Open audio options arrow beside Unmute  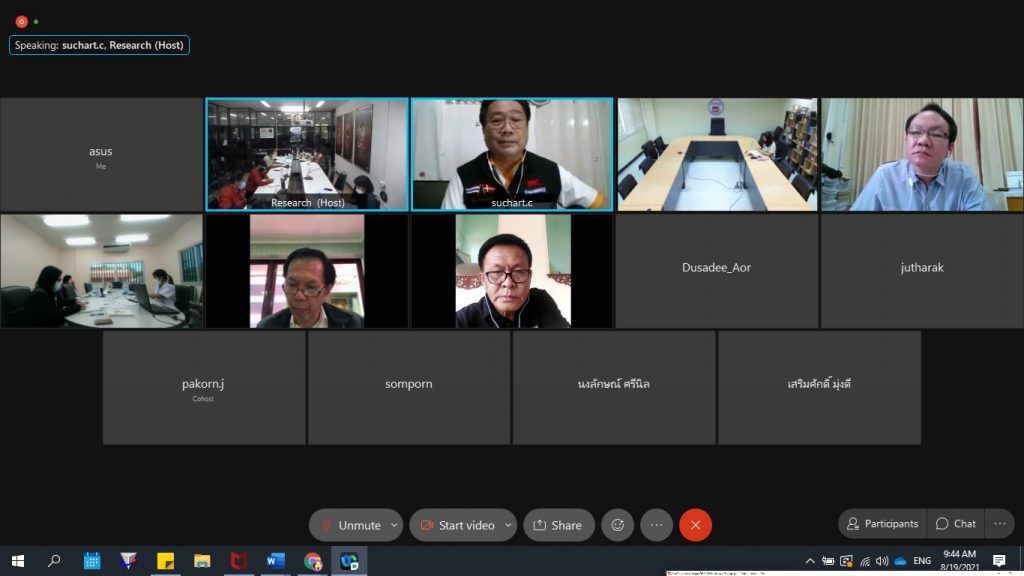pyautogui.click(x=394, y=525)
